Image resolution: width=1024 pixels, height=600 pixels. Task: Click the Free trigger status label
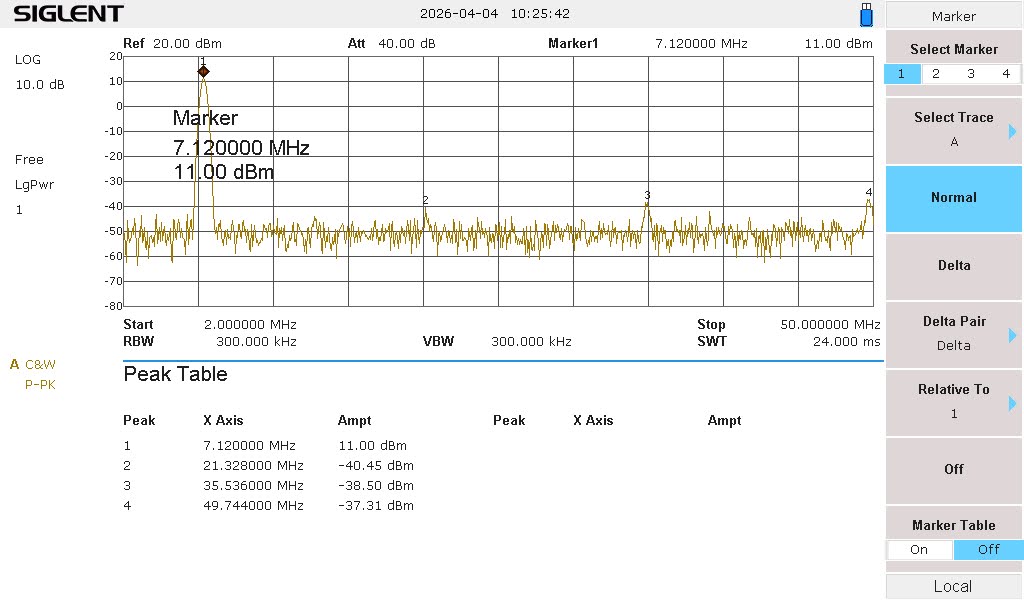(x=29, y=160)
